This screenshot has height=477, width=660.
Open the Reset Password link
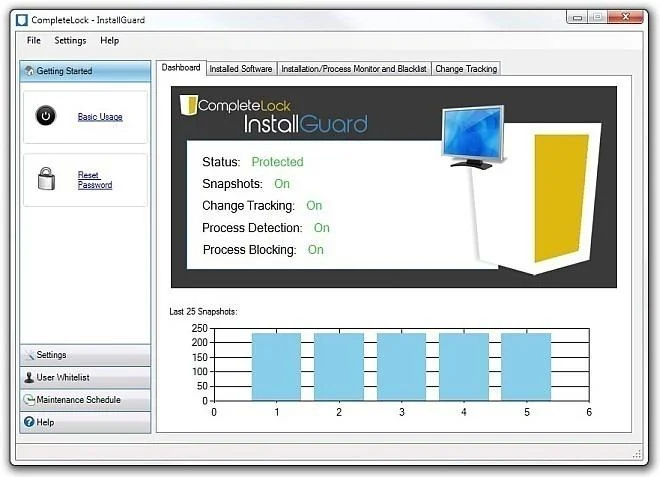tap(95, 180)
